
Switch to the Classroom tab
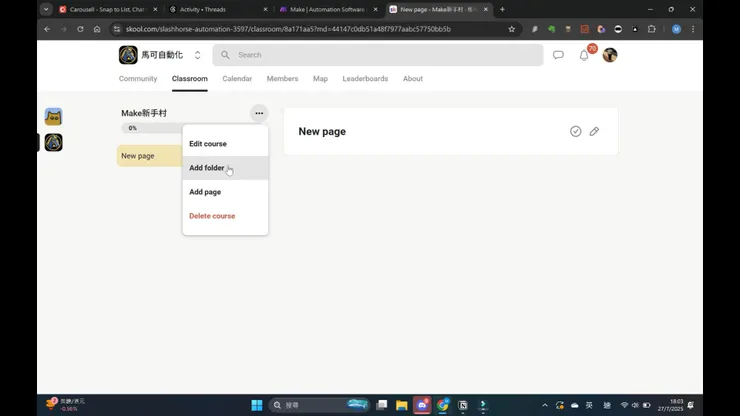coord(190,79)
